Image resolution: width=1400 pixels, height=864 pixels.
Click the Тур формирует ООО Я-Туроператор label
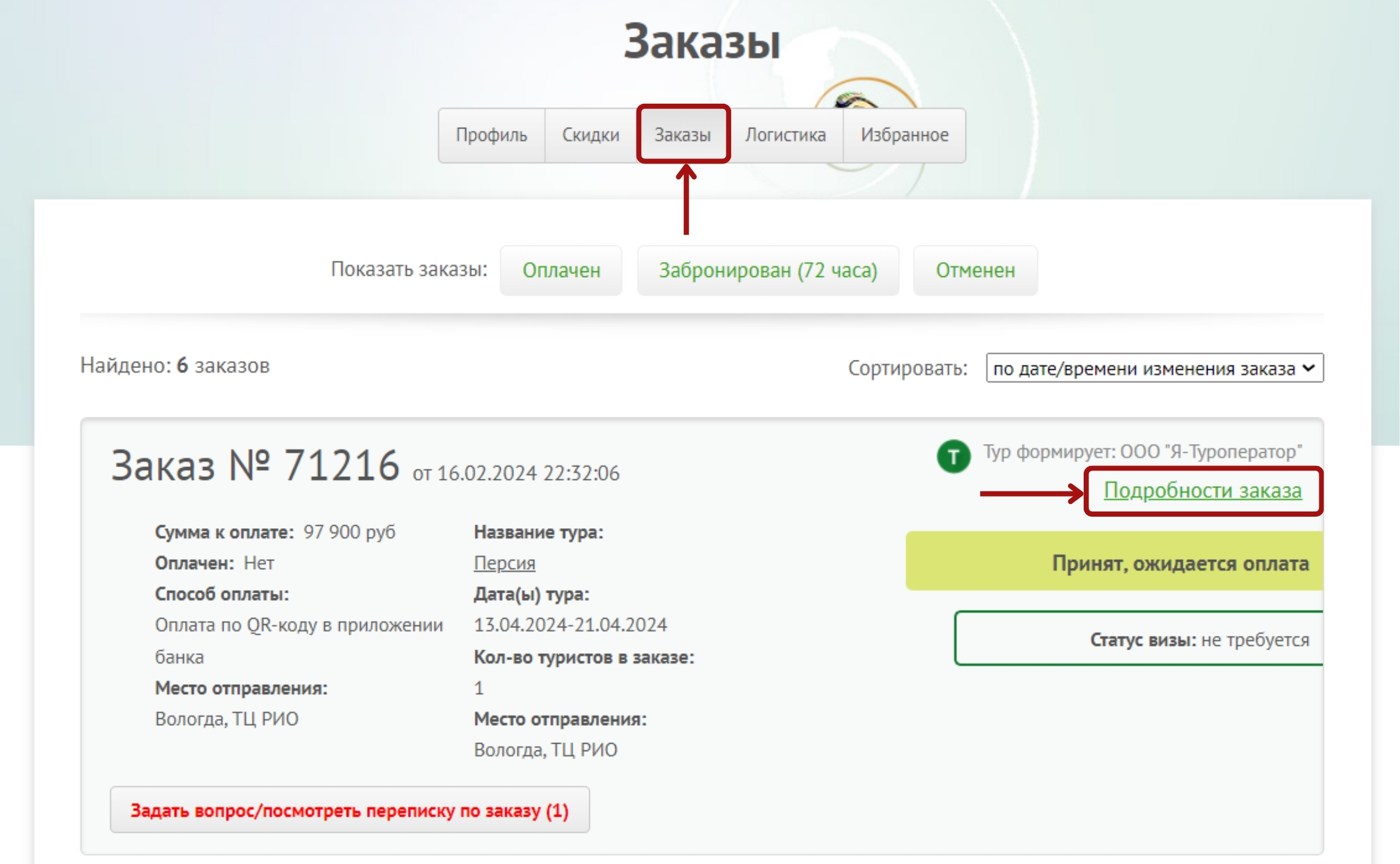[x=1142, y=452]
